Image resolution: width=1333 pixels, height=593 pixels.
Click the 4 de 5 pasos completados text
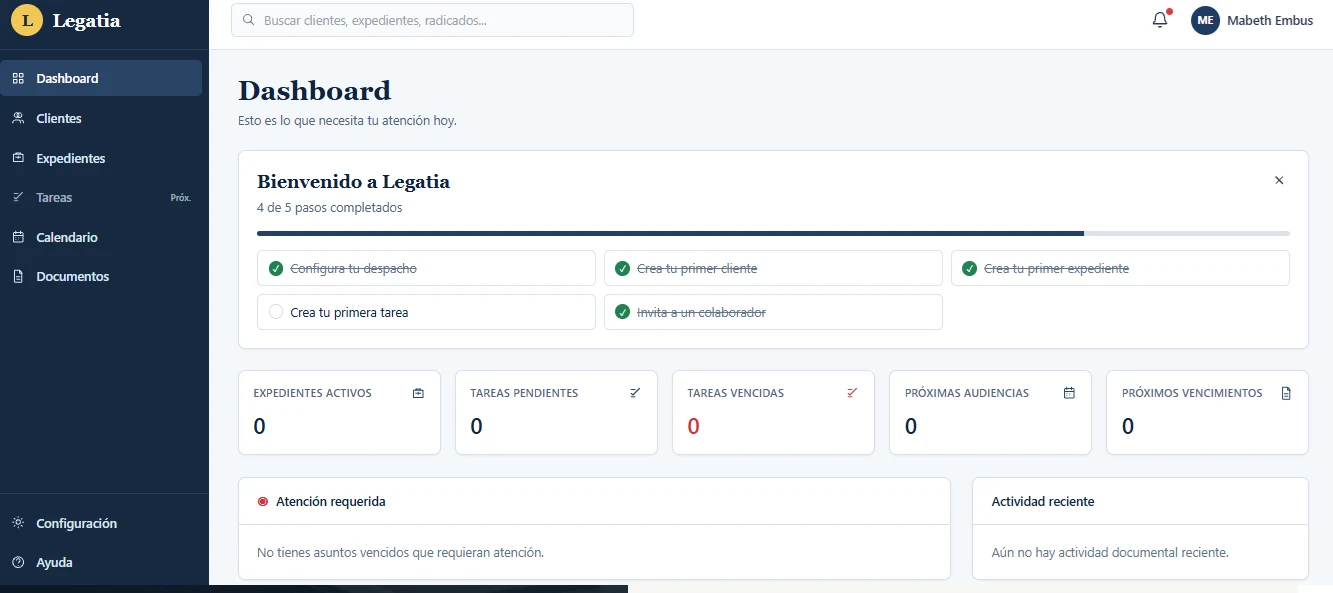330,208
